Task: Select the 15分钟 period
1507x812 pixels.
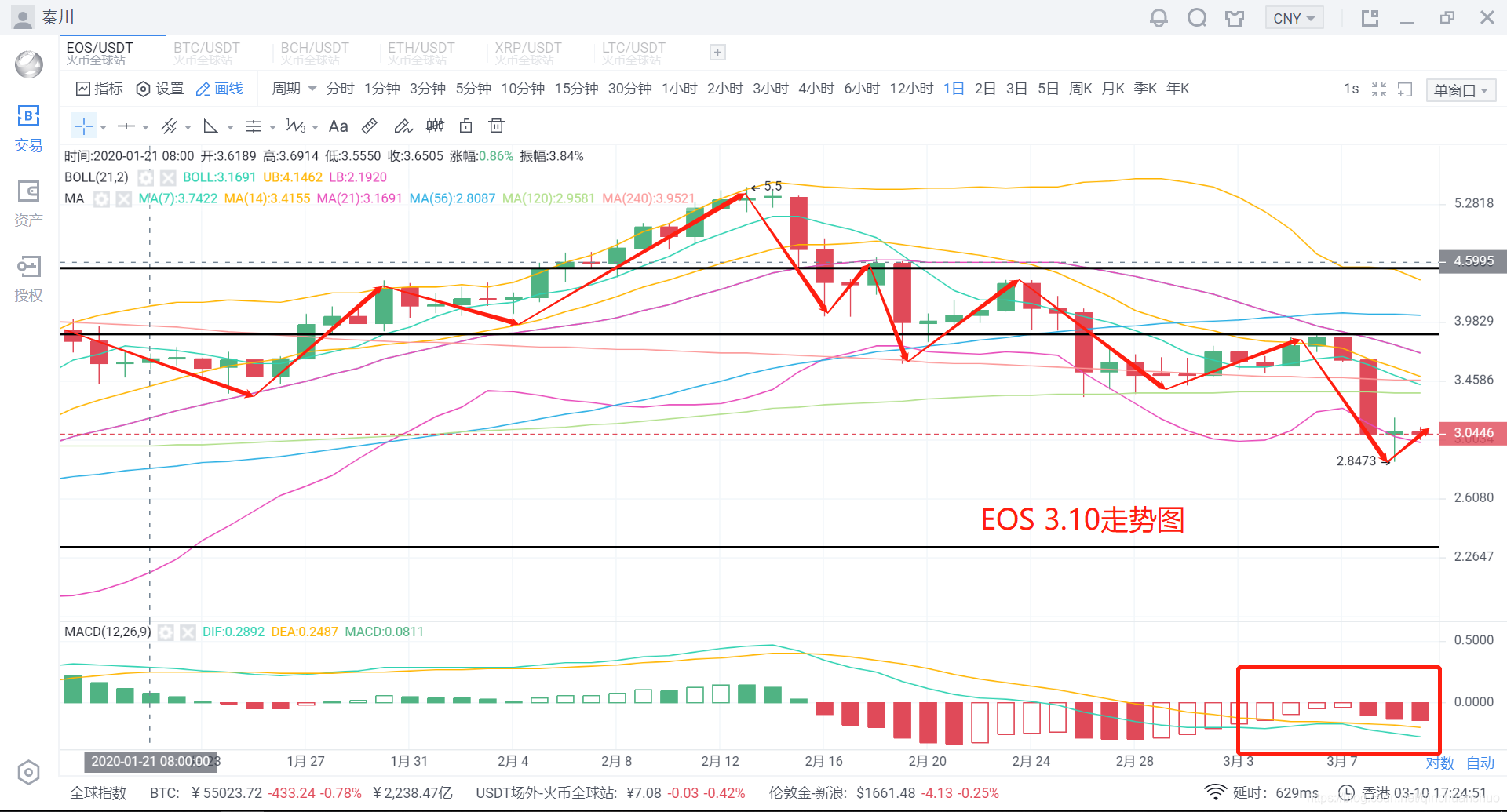Action: tap(577, 89)
